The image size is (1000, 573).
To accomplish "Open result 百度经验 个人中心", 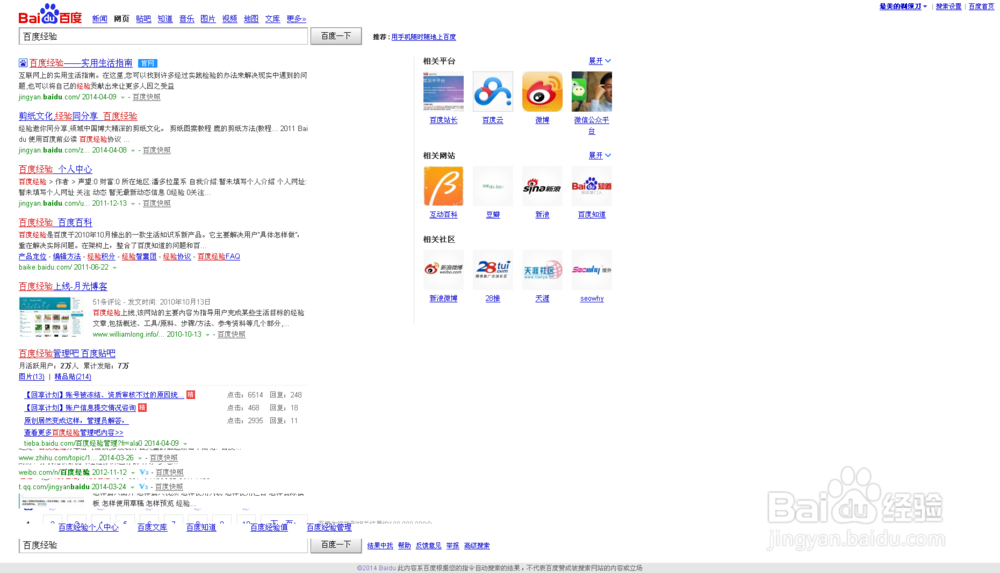I will pos(55,169).
